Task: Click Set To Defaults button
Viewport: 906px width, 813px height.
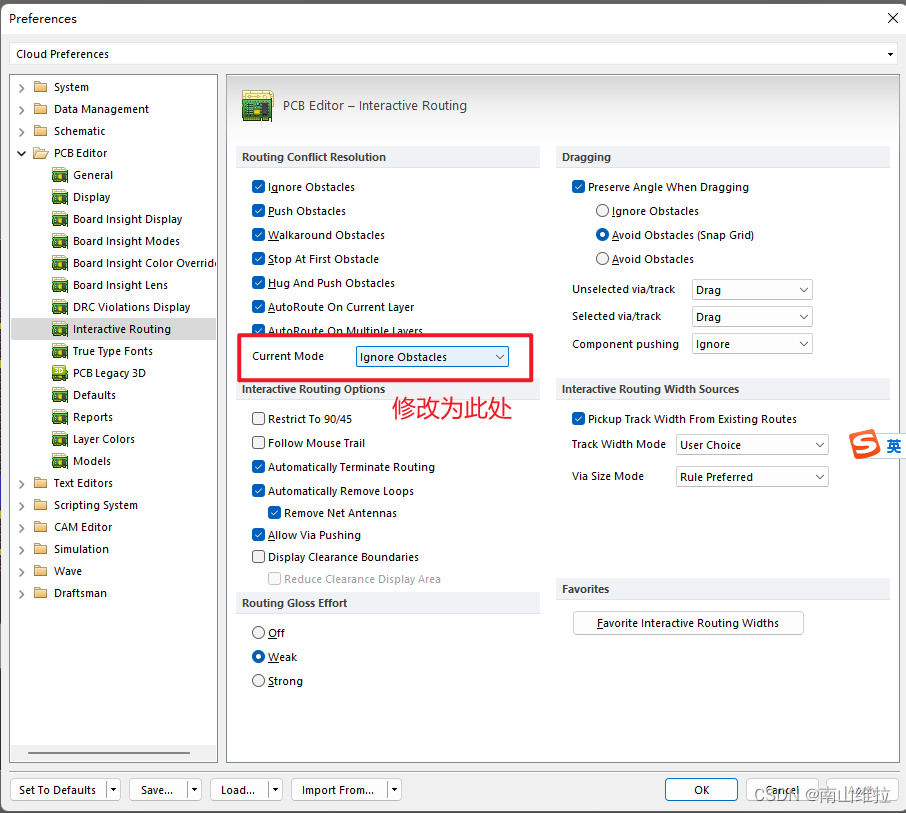Action: pos(58,789)
